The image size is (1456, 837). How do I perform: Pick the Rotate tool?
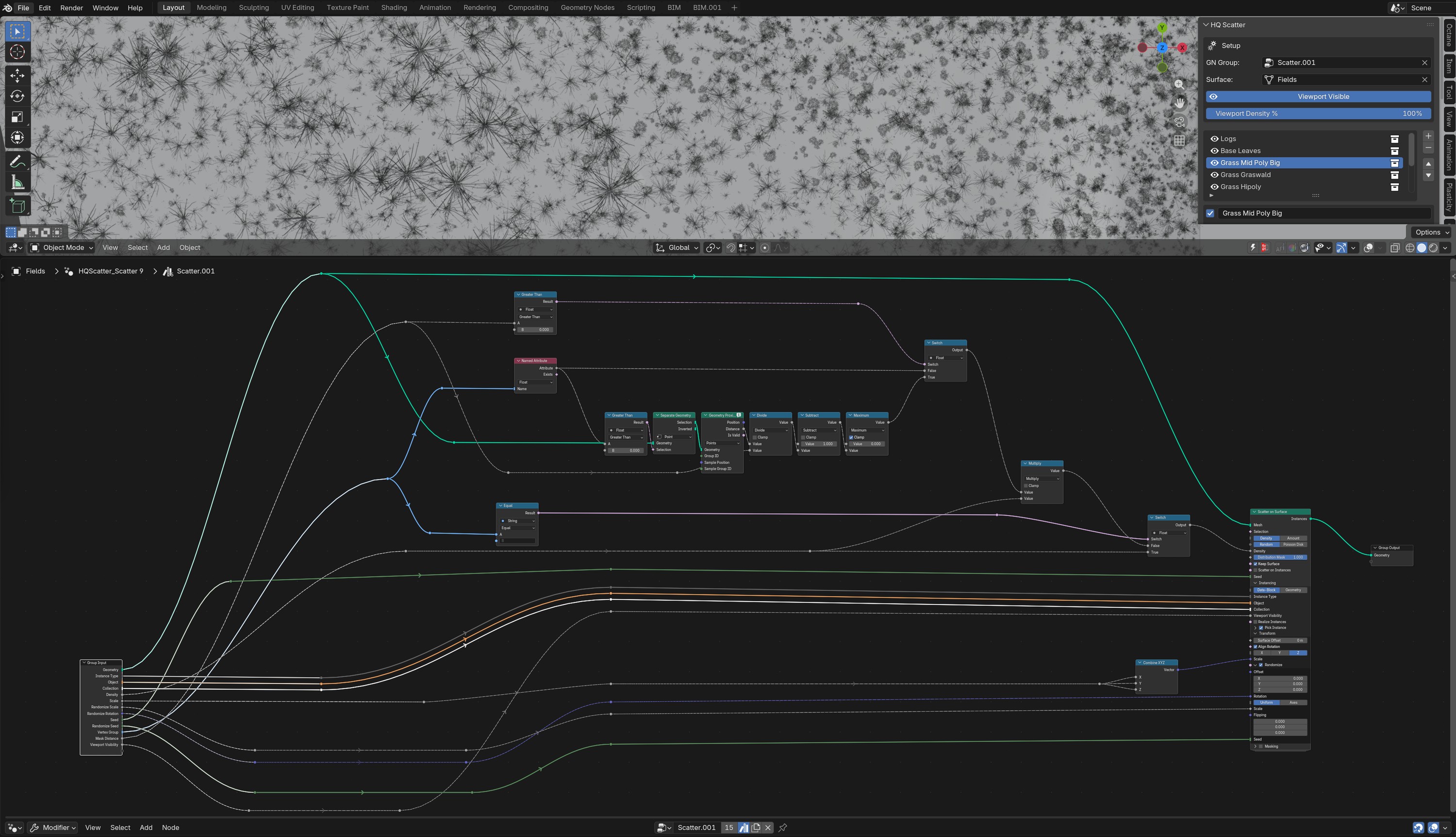17,96
